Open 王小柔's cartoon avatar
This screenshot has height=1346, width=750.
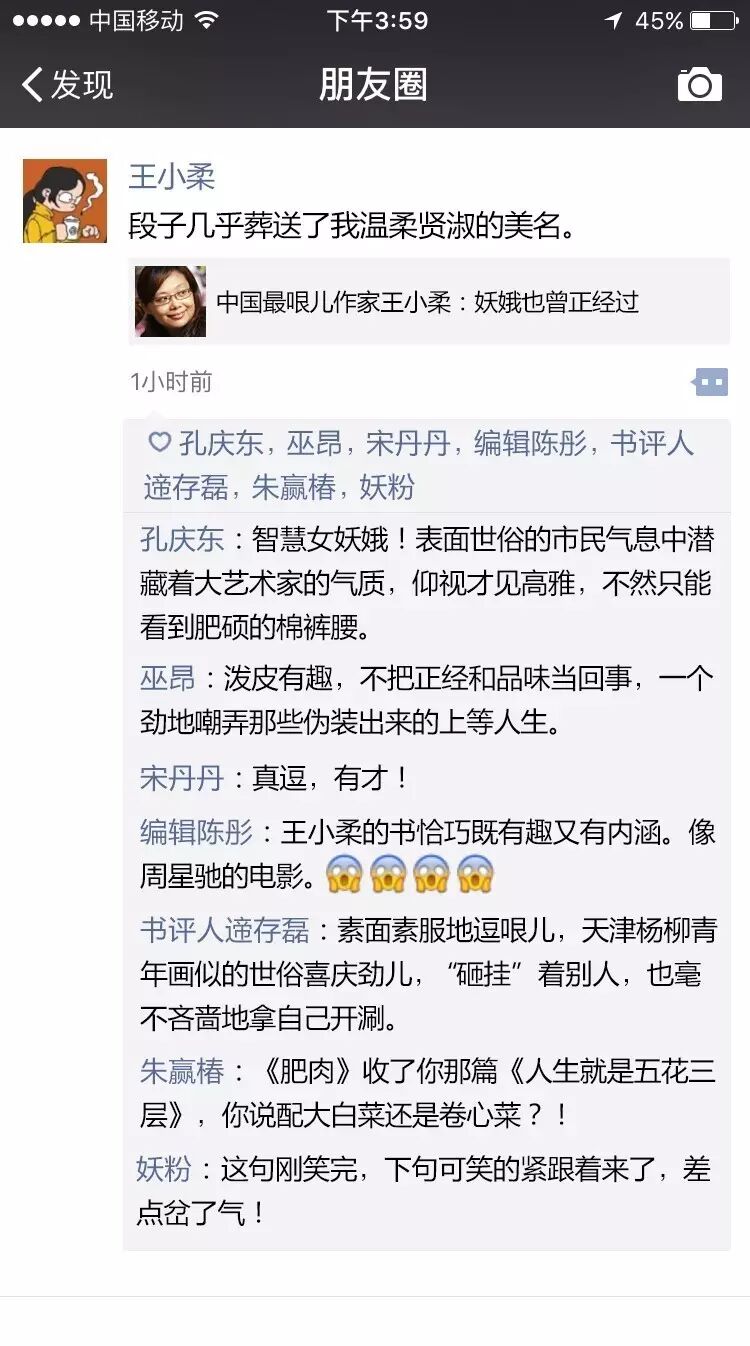65,201
